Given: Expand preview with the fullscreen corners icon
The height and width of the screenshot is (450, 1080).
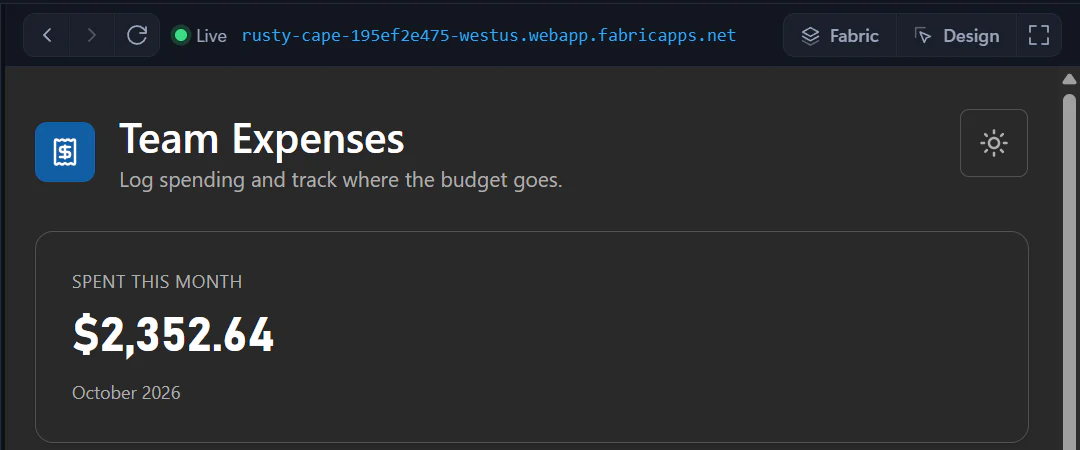Looking at the screenshot, I should pos(1039,35).
